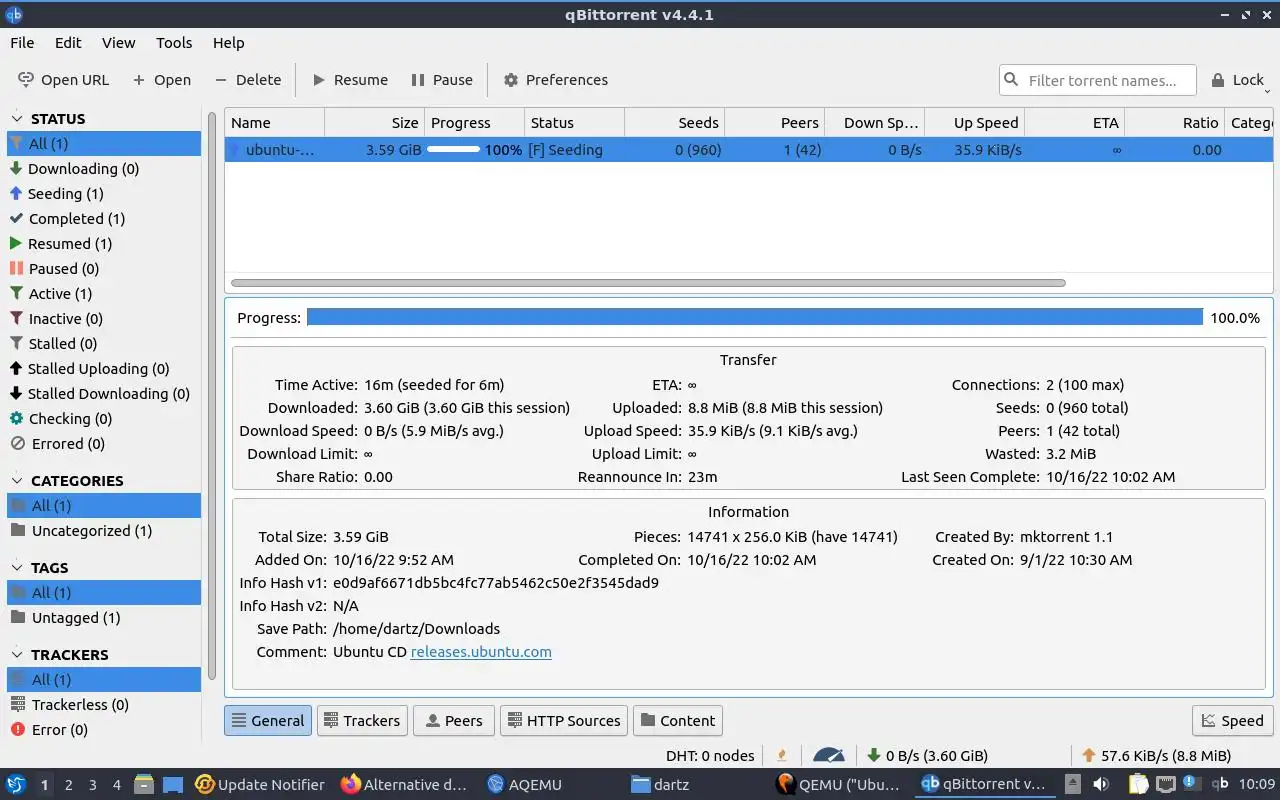Switch to the Trackers tab
Viewport: 1280px width, 800px height.
[362, 721]
